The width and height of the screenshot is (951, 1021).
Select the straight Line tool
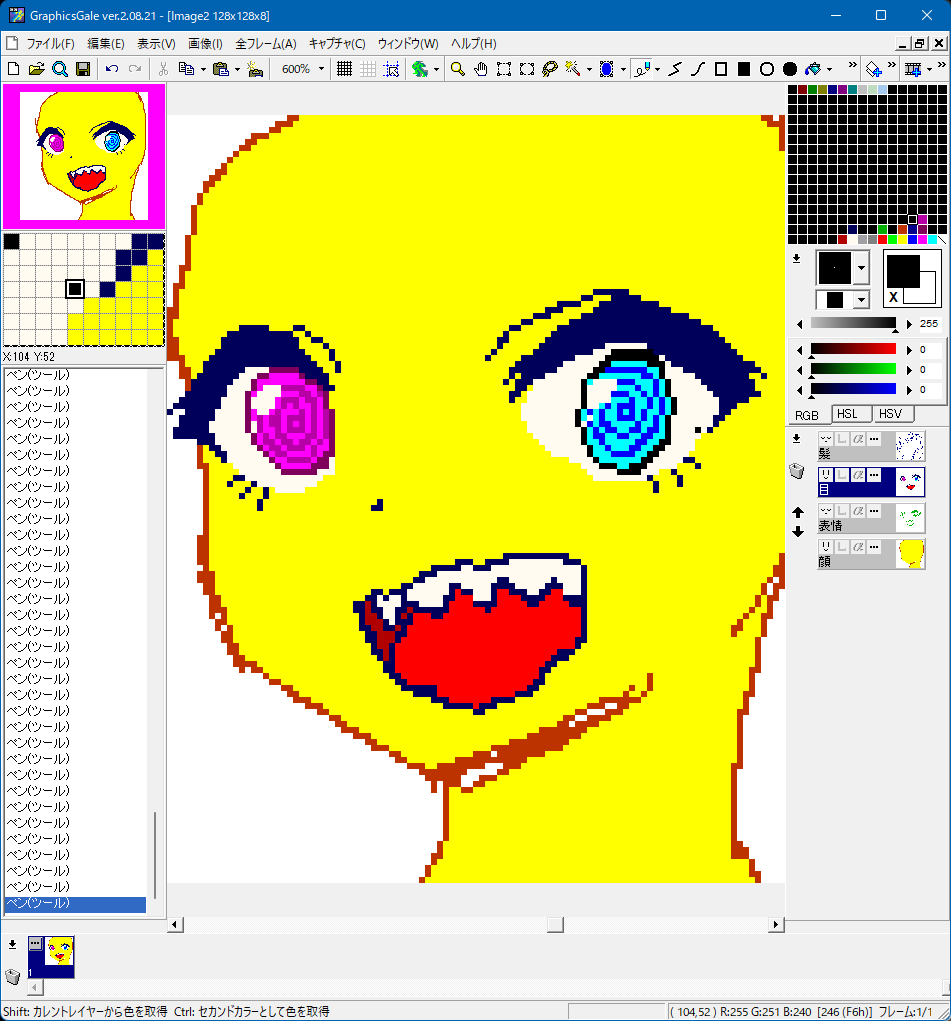[675, 68]
